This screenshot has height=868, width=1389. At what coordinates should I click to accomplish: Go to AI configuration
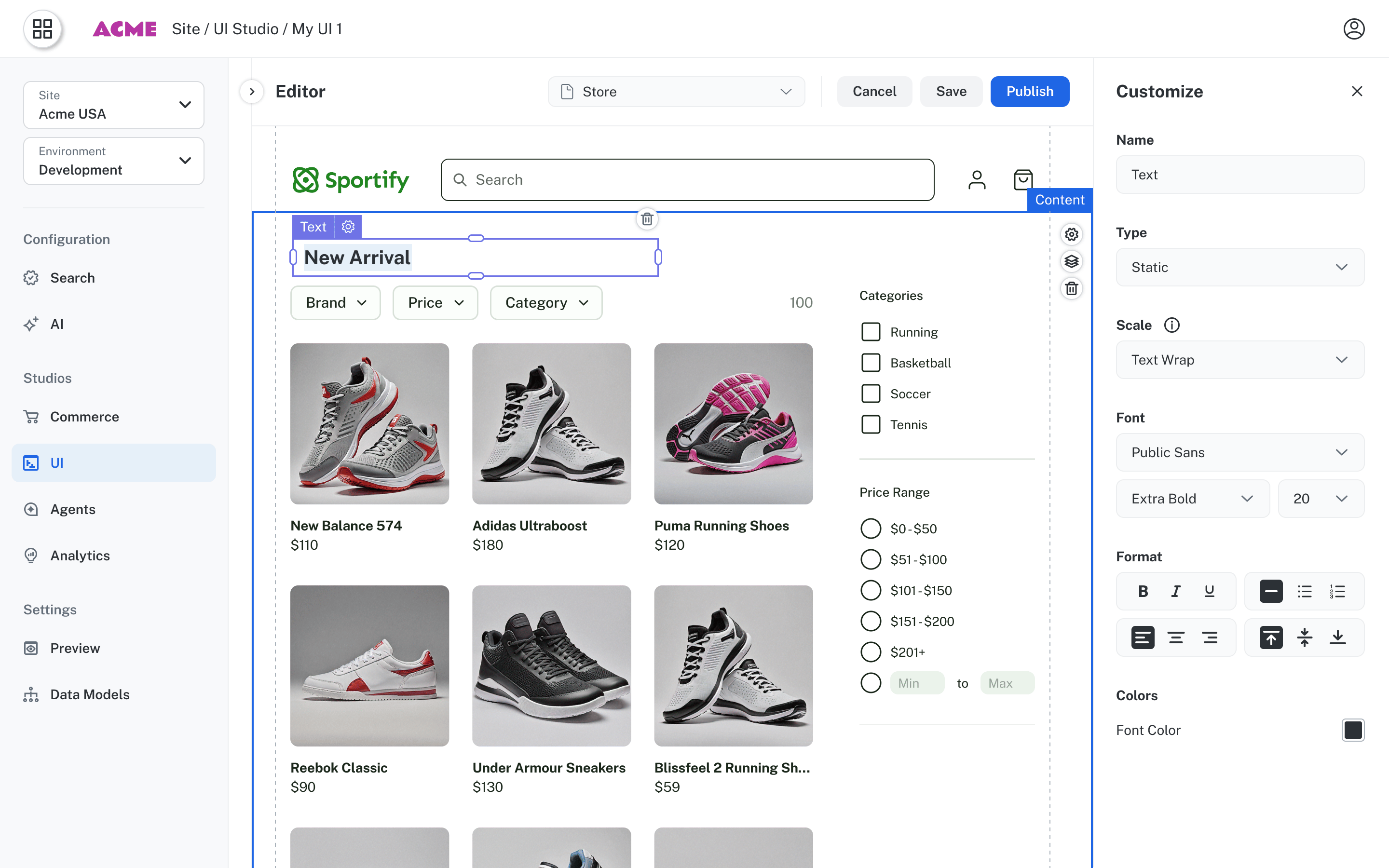pyautogui.click(x=114, y=325)
